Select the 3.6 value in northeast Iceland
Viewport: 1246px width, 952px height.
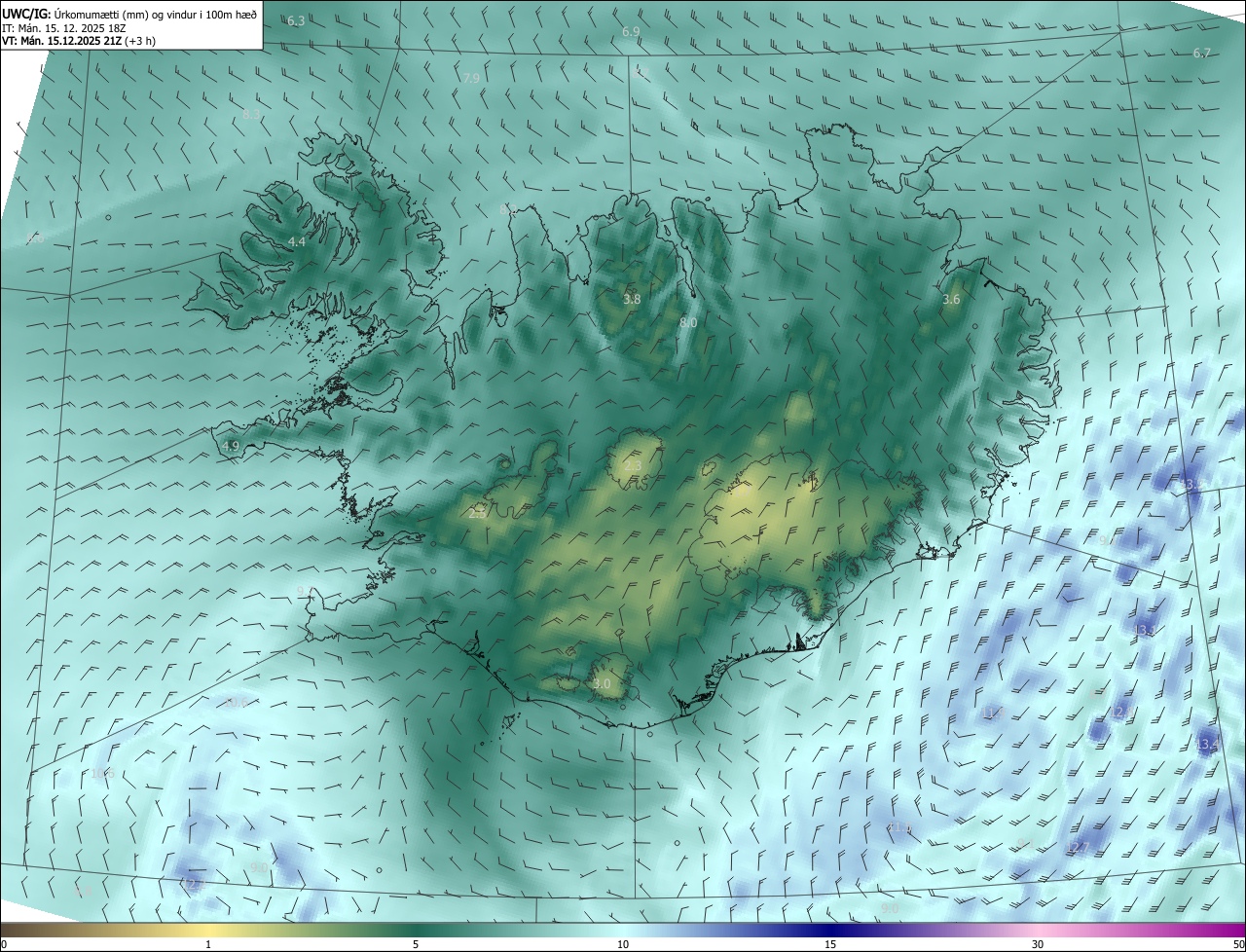click(x=951, y=299)
